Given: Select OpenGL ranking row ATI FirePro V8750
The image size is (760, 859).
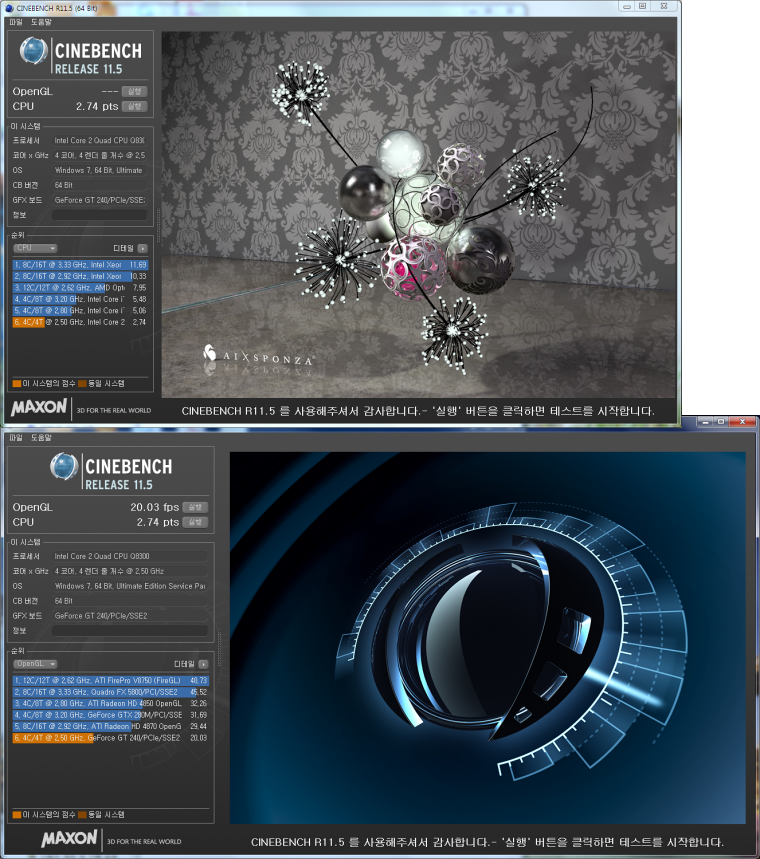Looking at the screenshot, I should (111, 680).
